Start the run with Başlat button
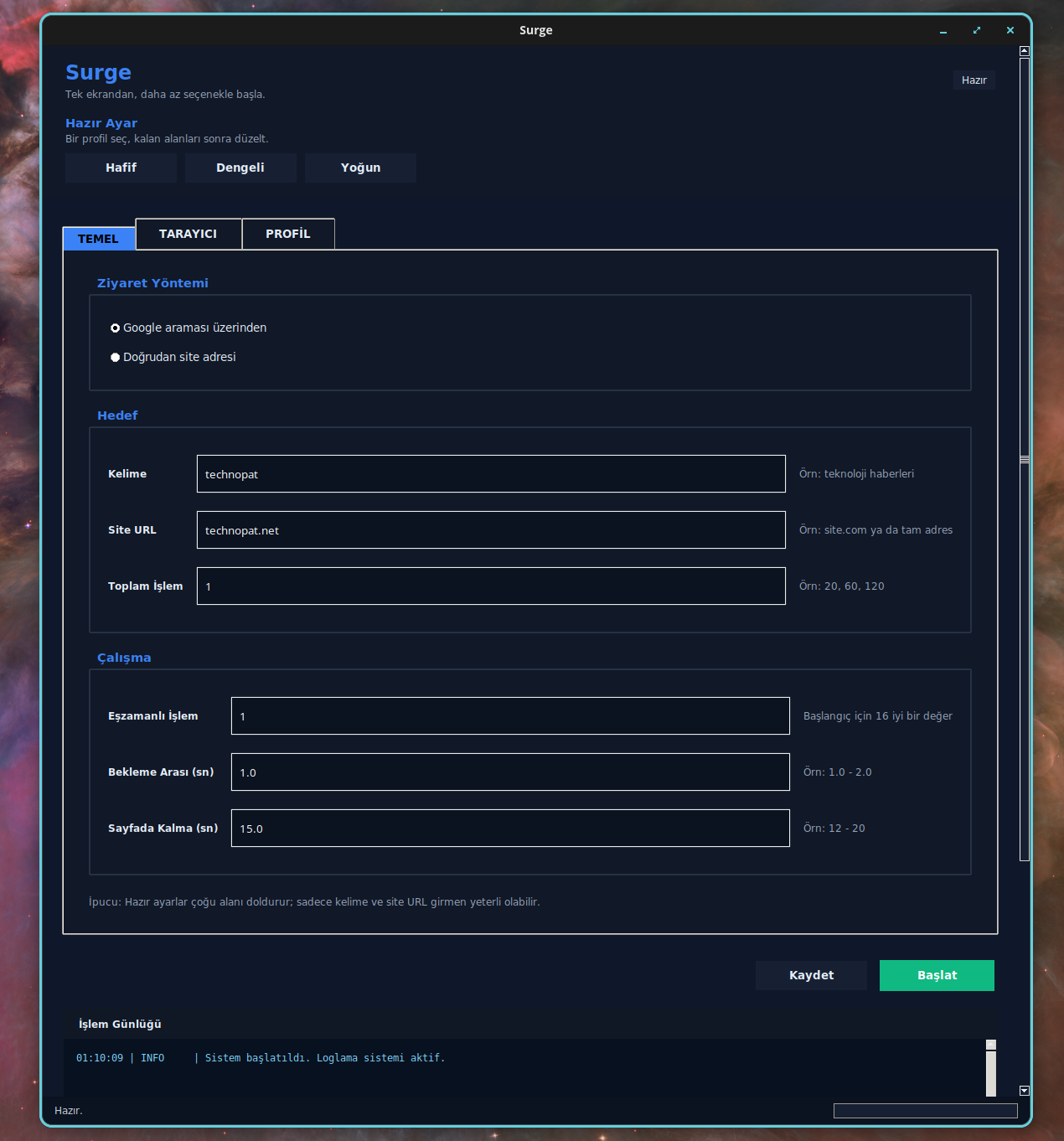 [x=937, y=975]
